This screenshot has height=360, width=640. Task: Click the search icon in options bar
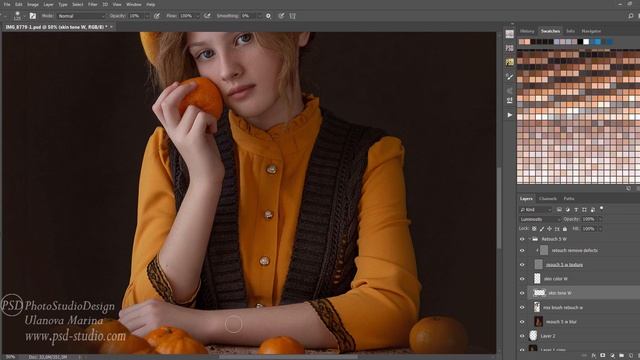[x=631, y=16]
